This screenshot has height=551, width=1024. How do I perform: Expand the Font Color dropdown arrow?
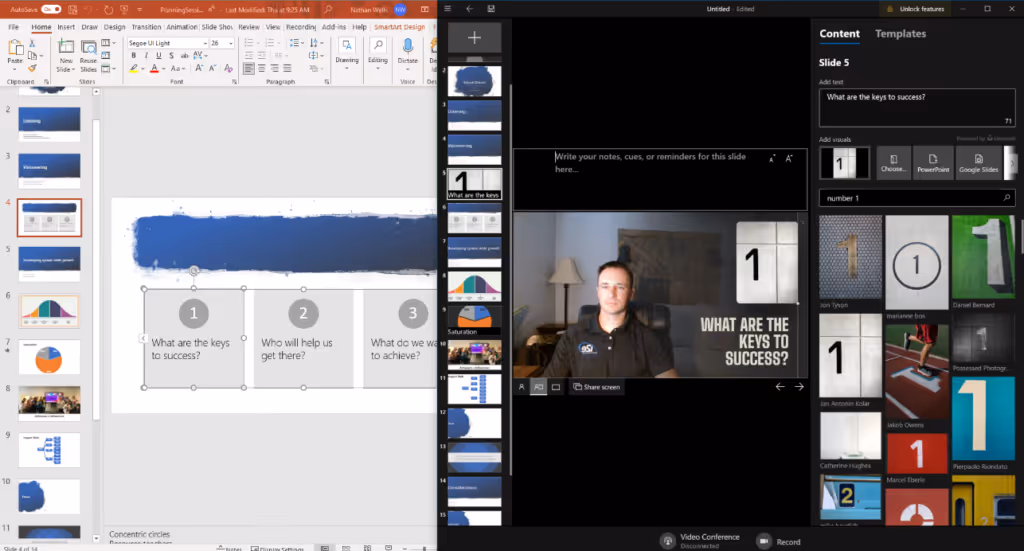[x=163, y=69]
